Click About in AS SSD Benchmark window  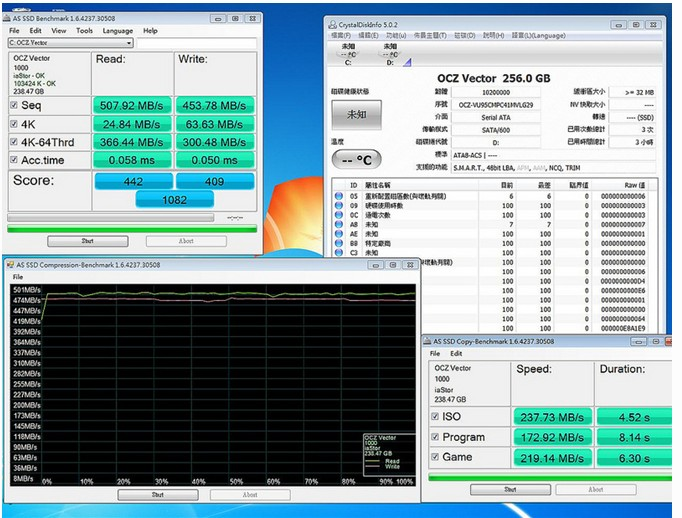pyautogui.click(x=186, y=241)
